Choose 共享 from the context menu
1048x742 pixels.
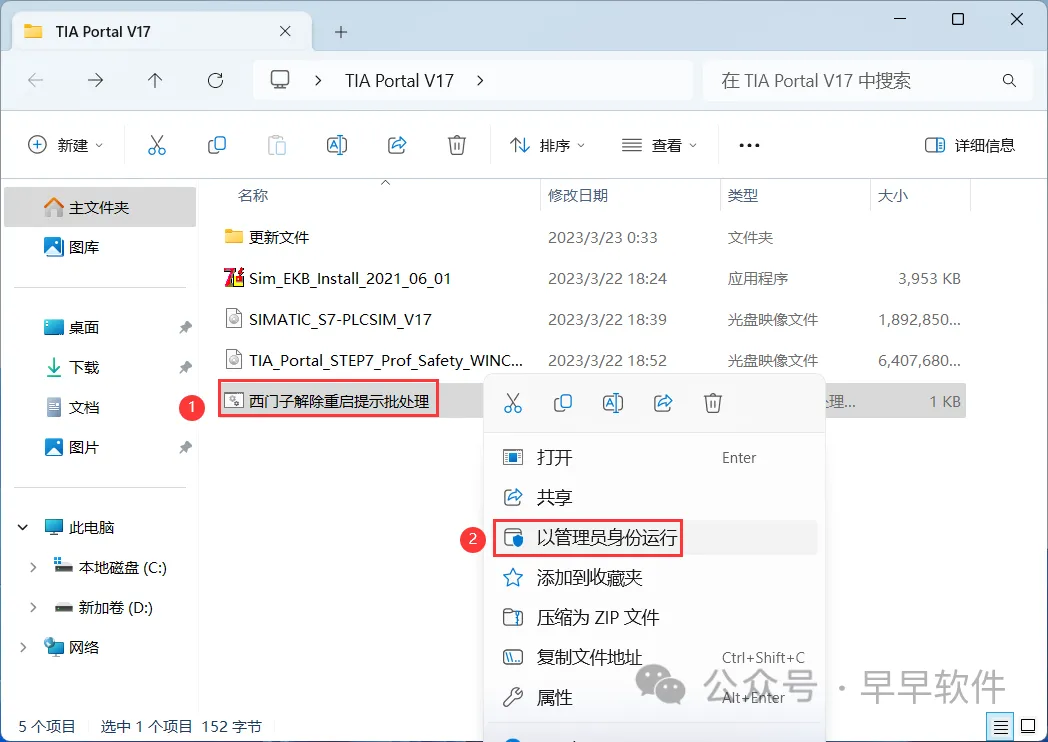(x=655, y=497)
